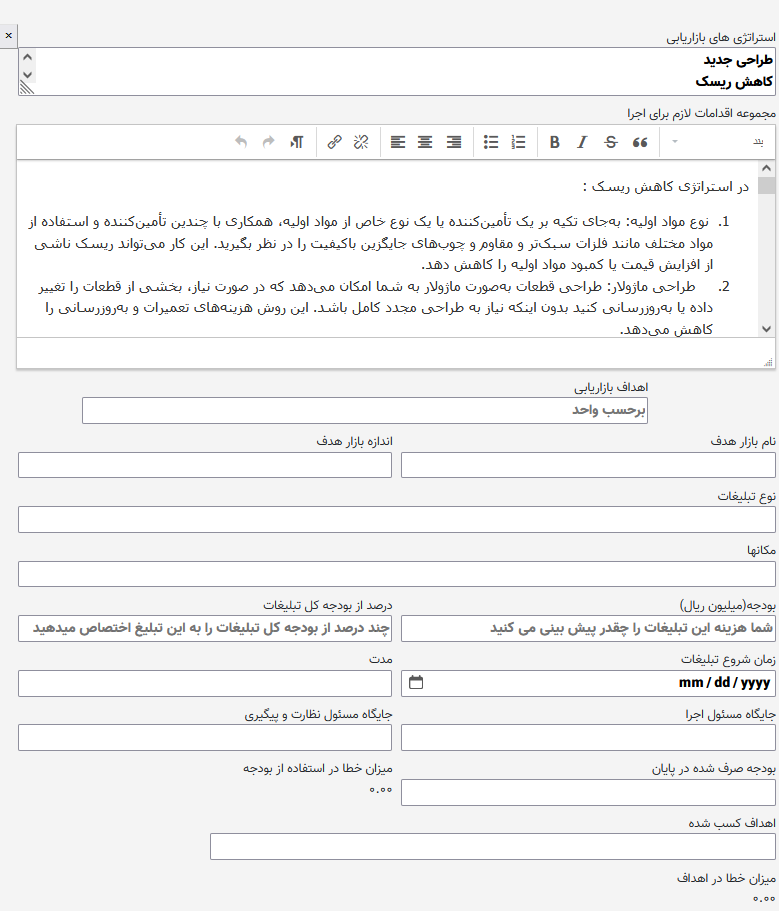Click the editor resize grip at bottom corner
The width and height of the screenshot is (779, 911).
[x=768, y=362]
